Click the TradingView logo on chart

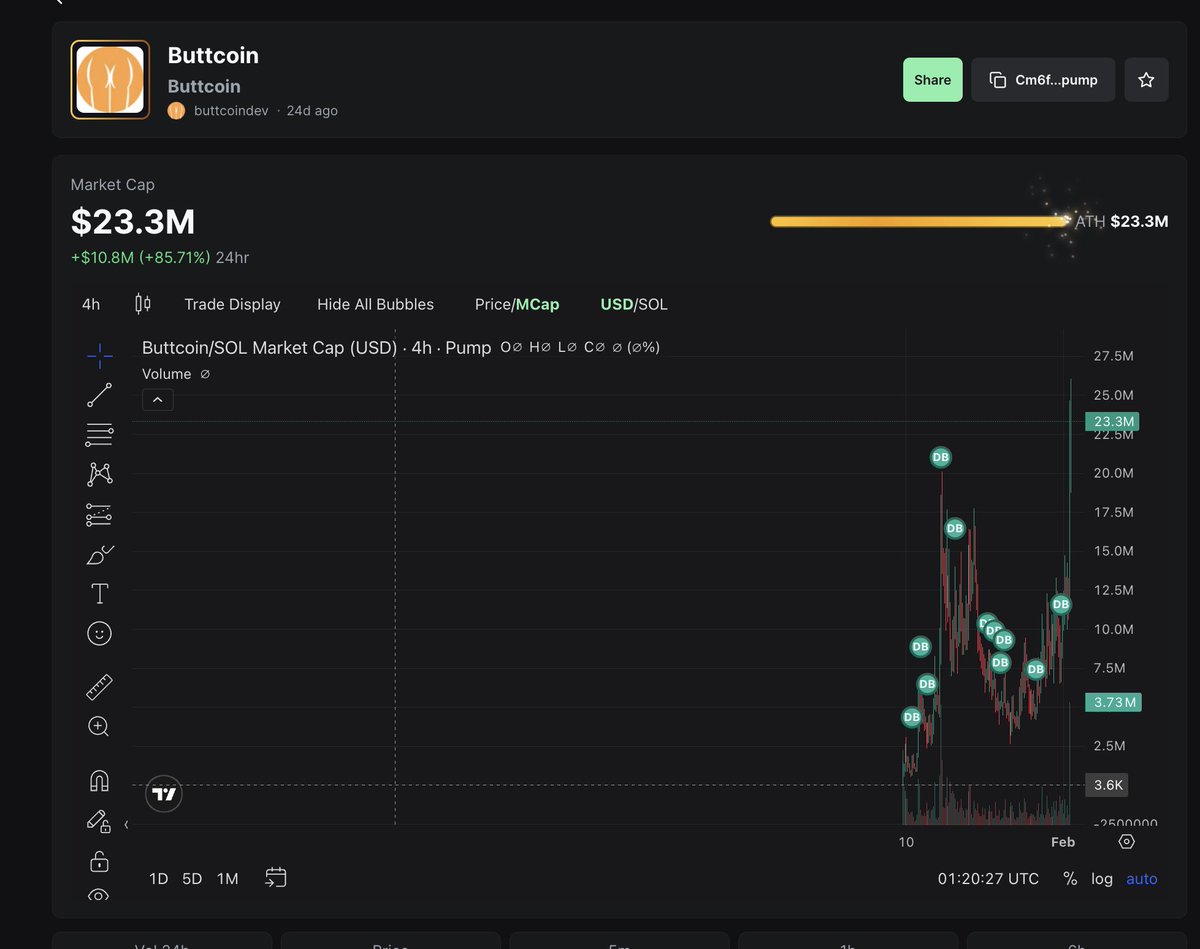[x=164, y=794]
